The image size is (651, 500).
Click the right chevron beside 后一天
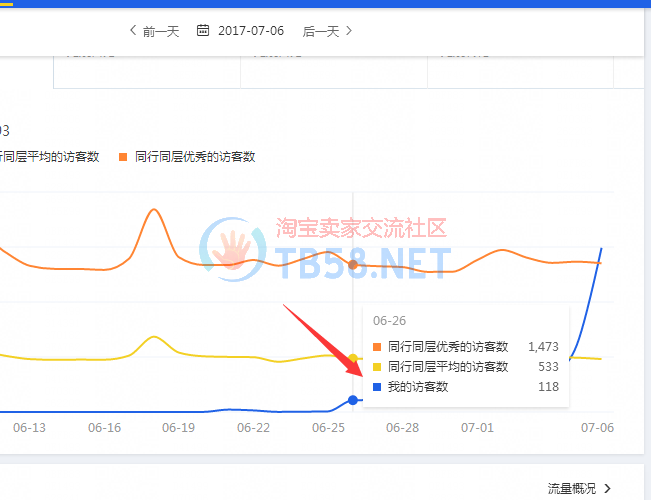click(348, 31)
